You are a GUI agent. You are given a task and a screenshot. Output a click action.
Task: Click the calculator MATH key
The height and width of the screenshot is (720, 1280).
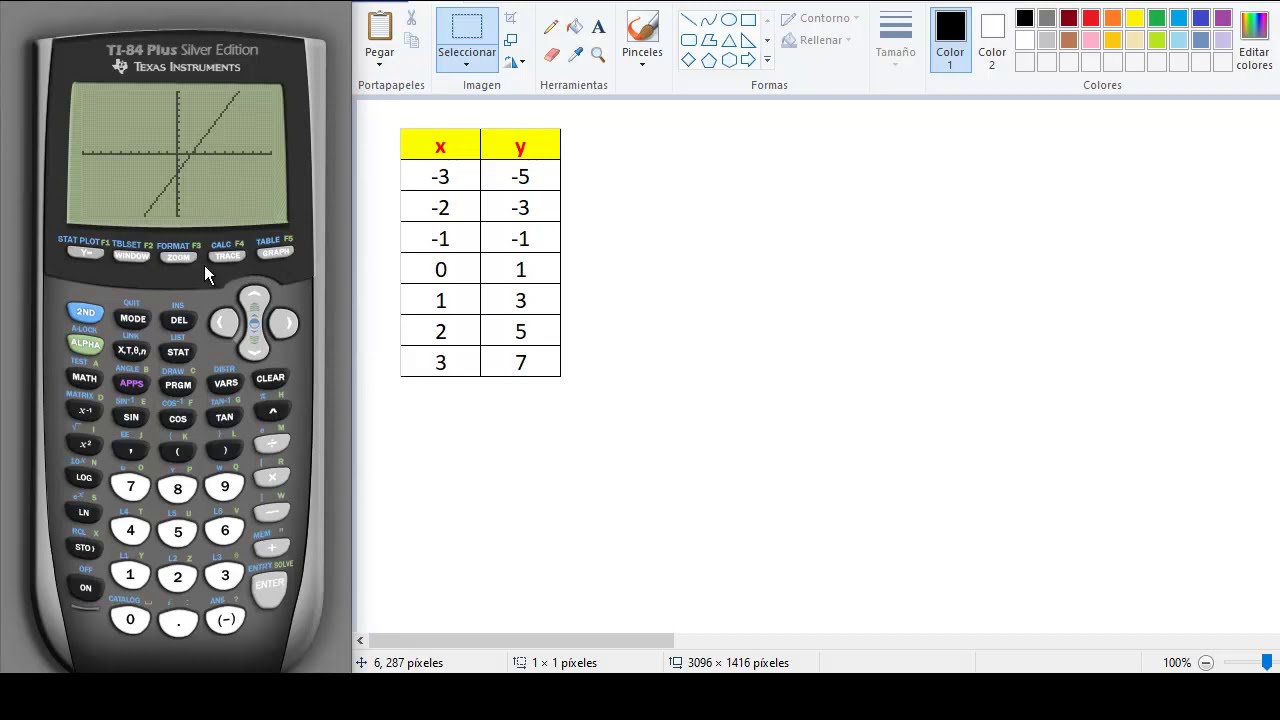tap(84, 378)
